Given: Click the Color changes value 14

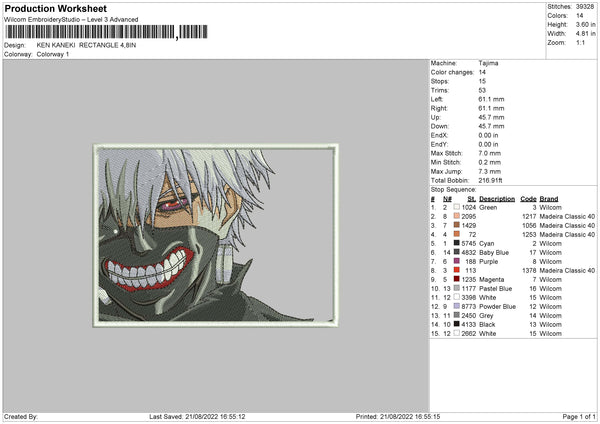Looking at the screenshot, I should pos(482,72).
